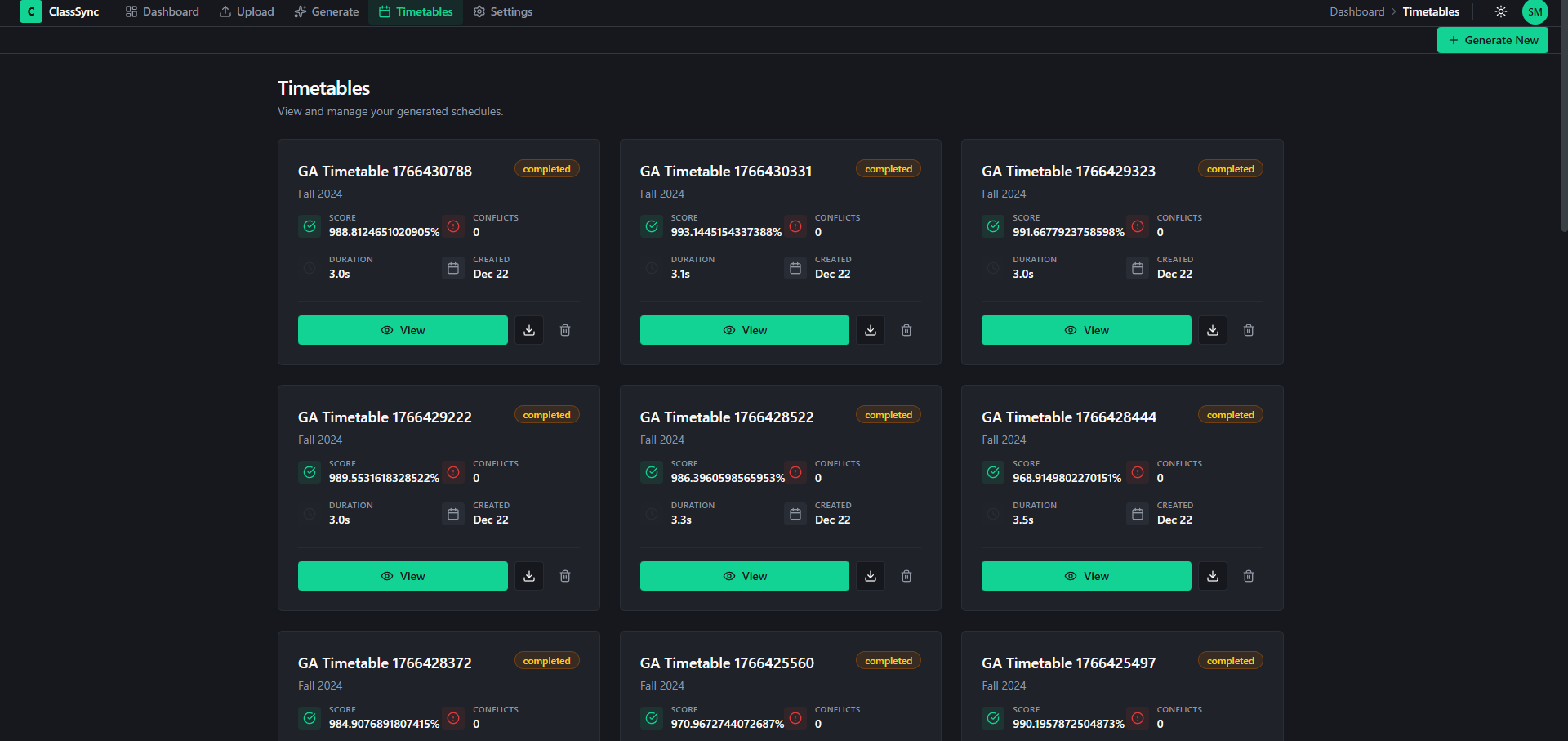Open the SM user avatar menu
Screen dimensions: 1568x741
point(1535,11)
